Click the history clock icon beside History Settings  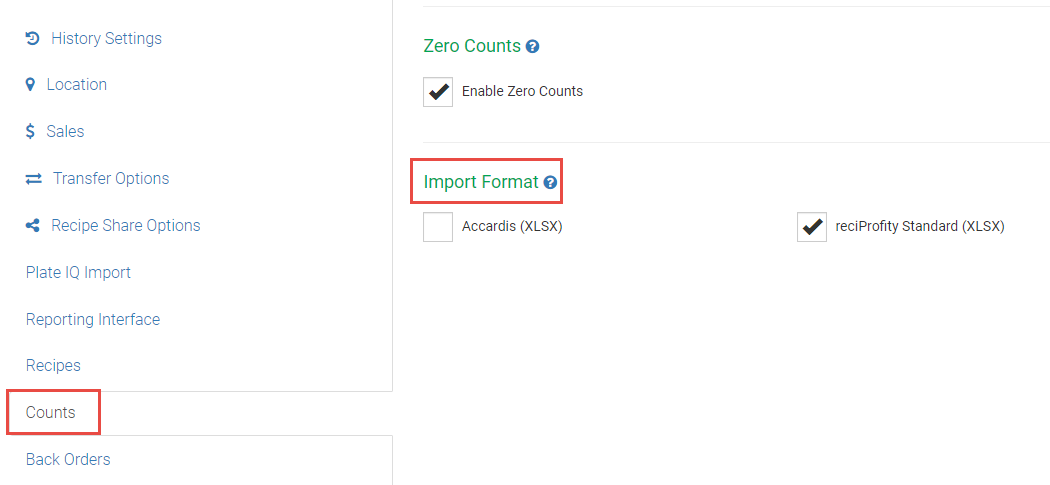(x=33, y=38)
